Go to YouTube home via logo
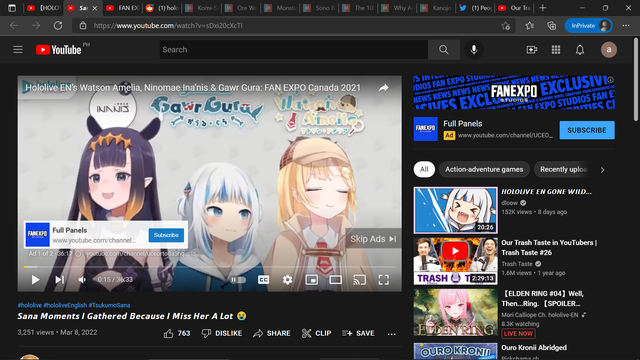The width and height of the screenshot is (640, 360). coord(58,50)
